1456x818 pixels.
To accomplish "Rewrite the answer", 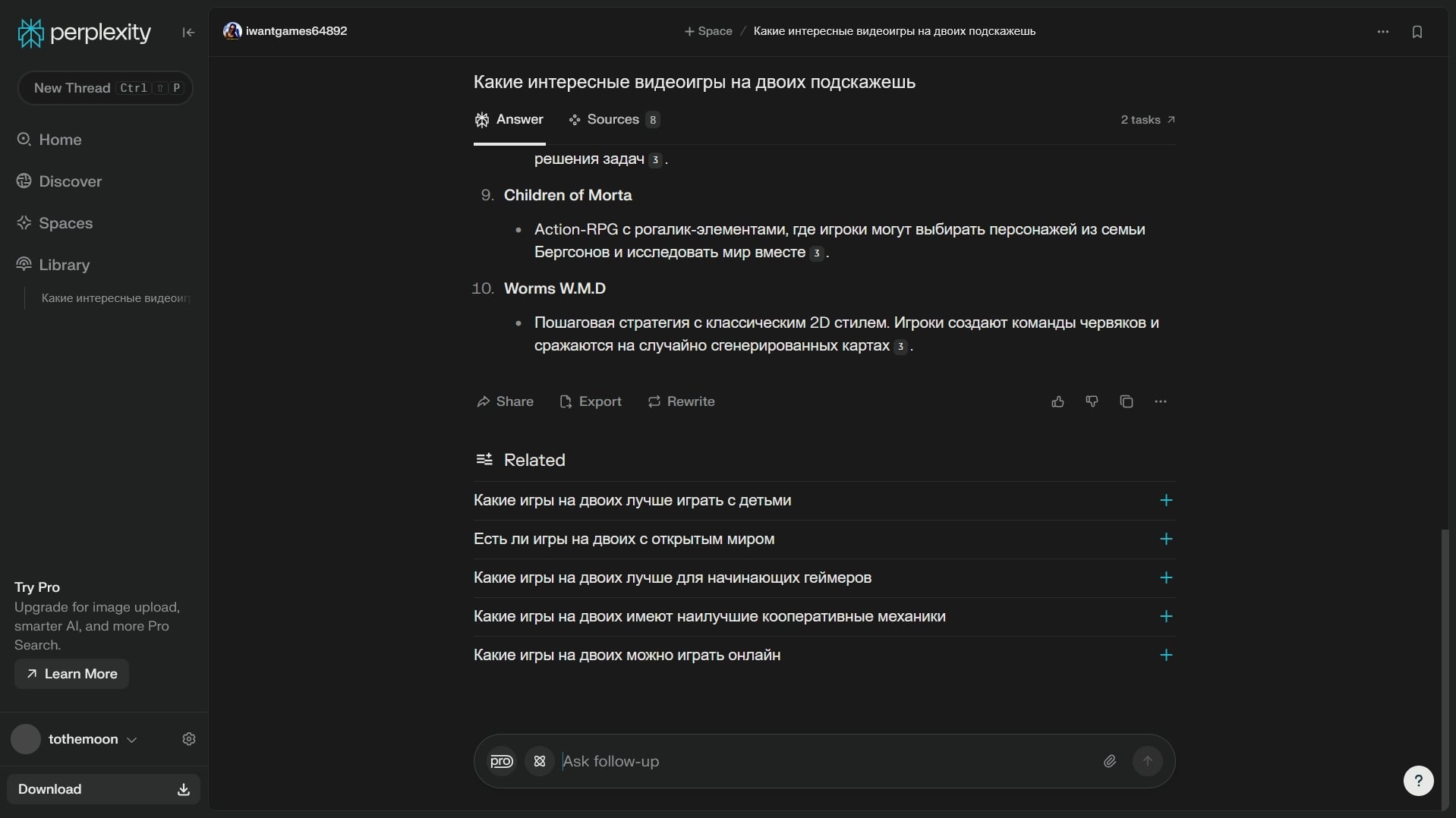I will (x=681, y=401).
